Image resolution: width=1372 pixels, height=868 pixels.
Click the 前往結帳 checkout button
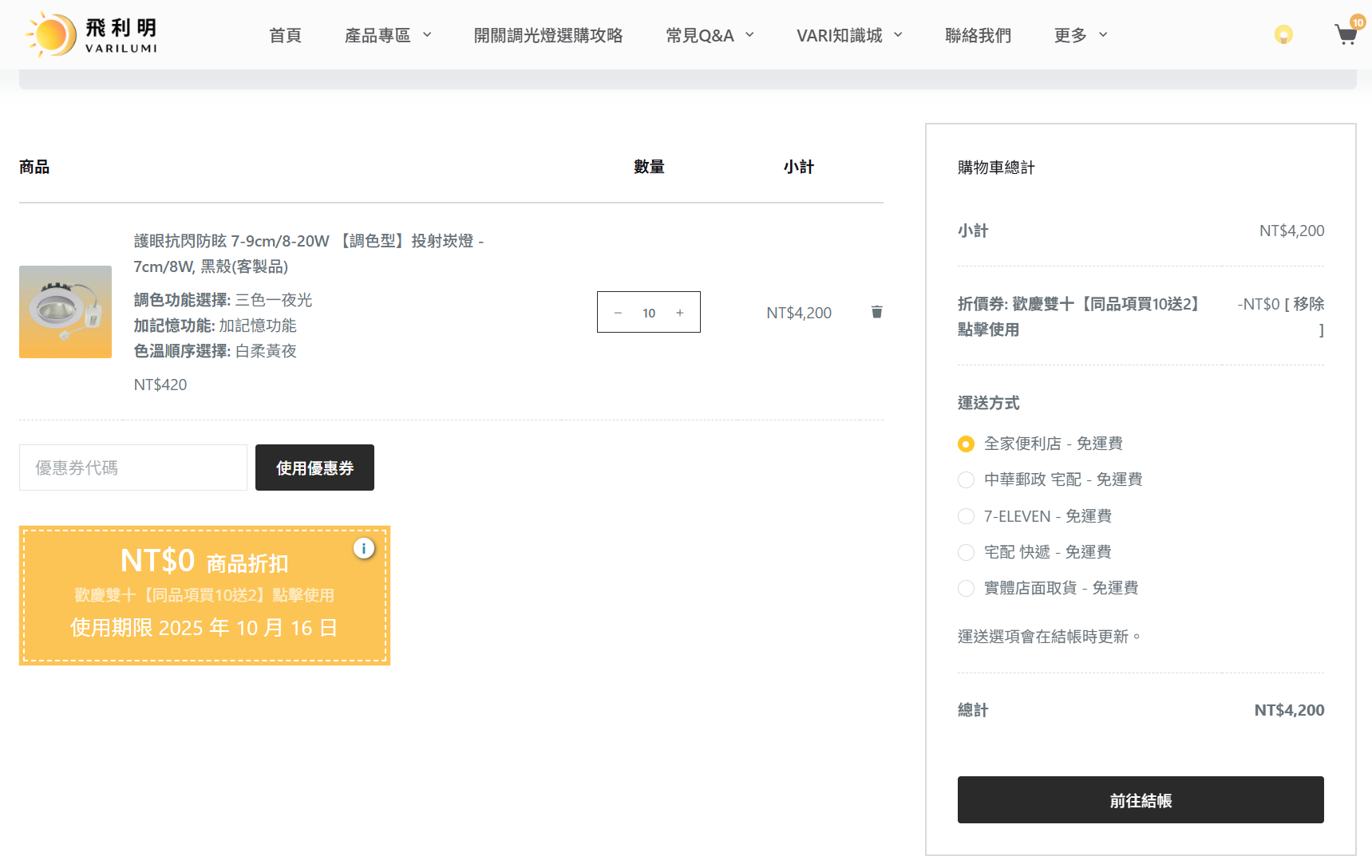tap(1140, 800)
